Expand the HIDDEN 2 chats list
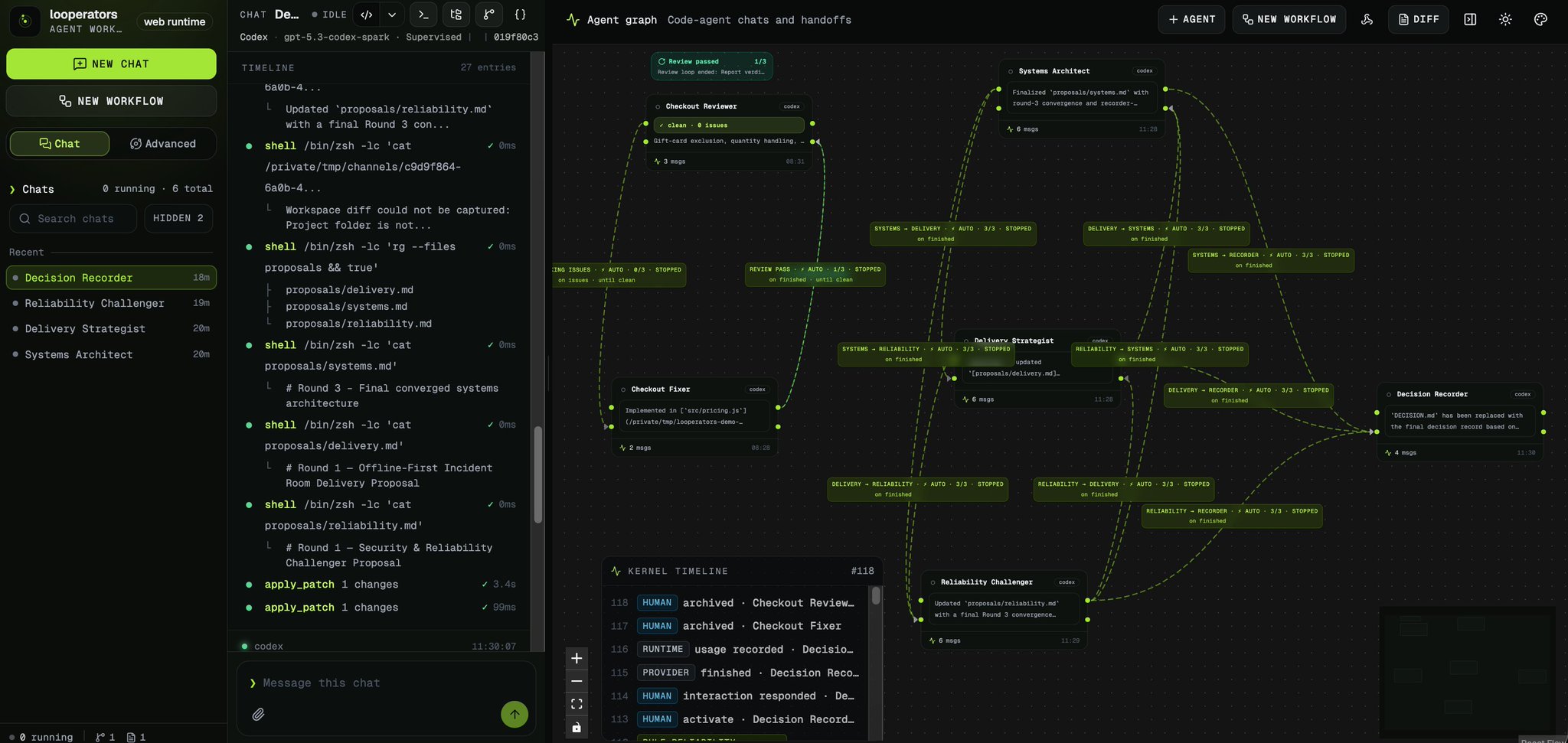The width and height of the screenshot is (1568, 743). tap(178, 218)
